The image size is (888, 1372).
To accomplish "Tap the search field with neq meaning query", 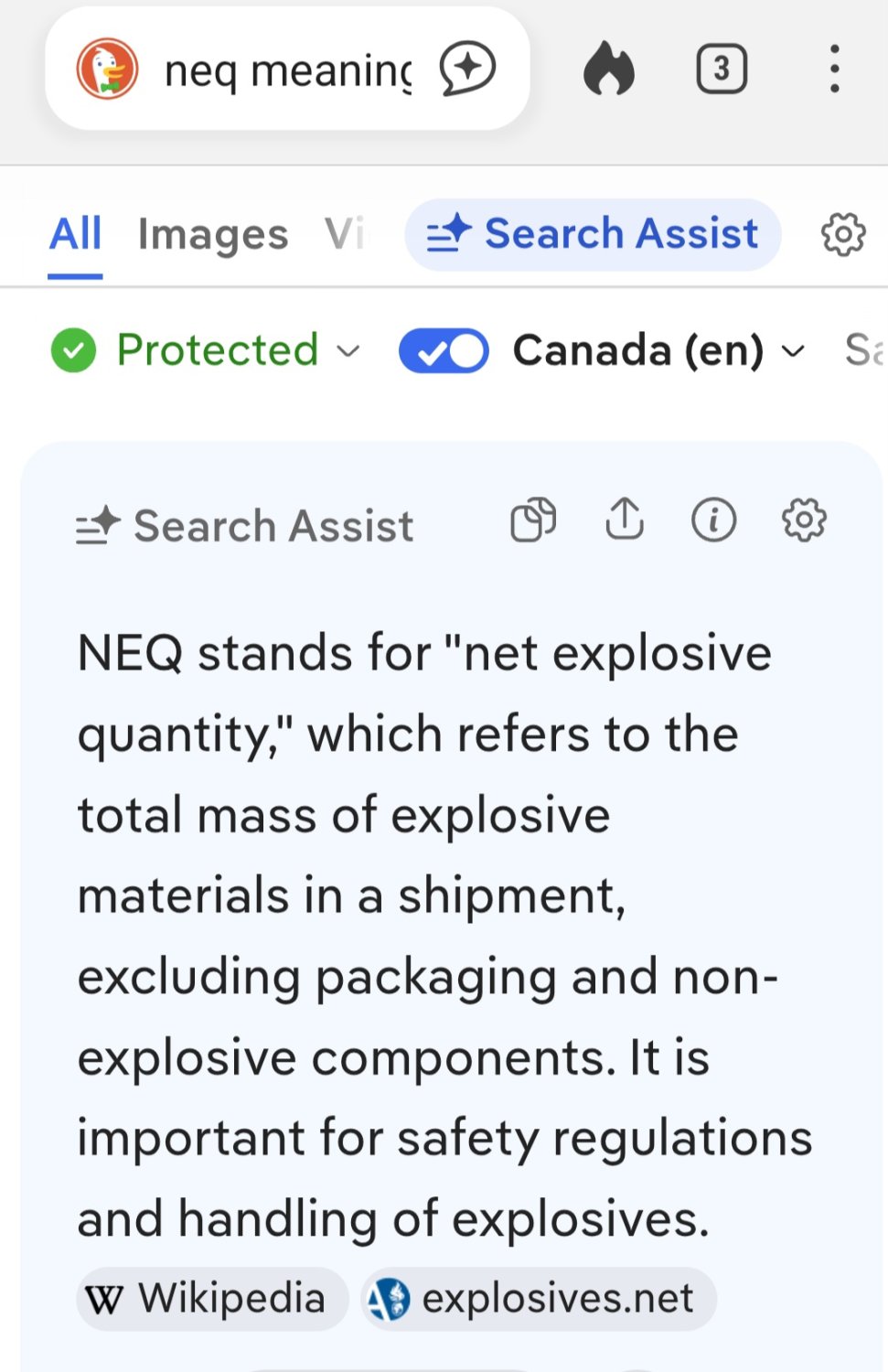I will (284, 69).
